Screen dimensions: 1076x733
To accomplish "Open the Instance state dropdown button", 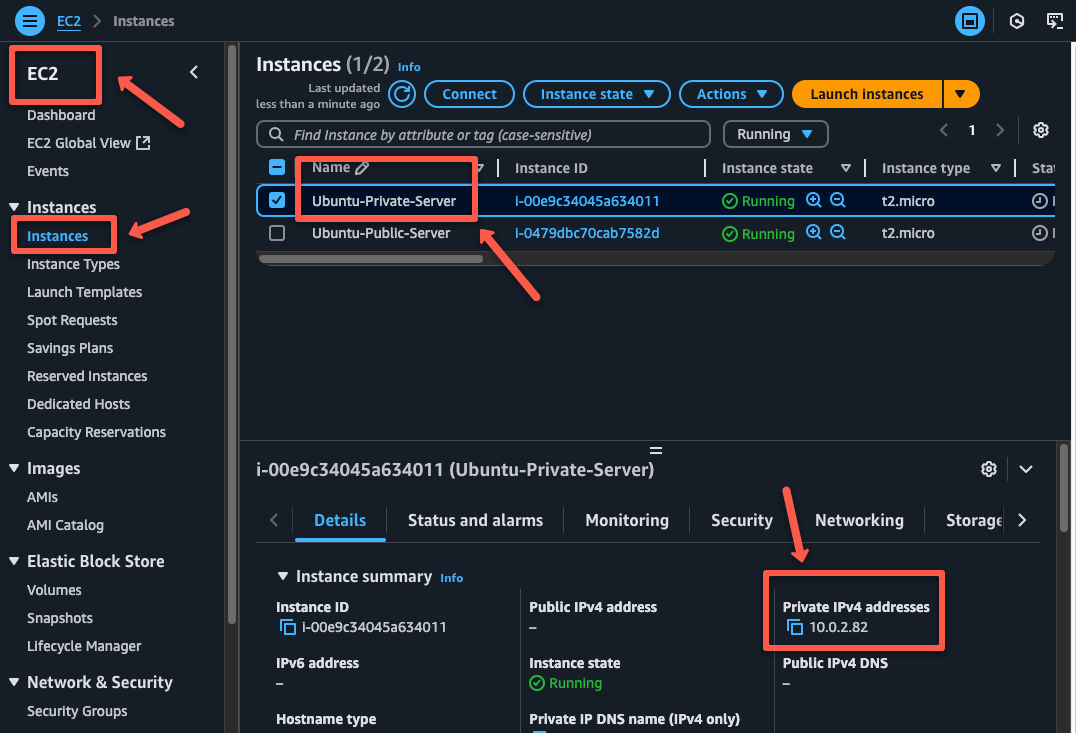I will click(x=596, y=94).
